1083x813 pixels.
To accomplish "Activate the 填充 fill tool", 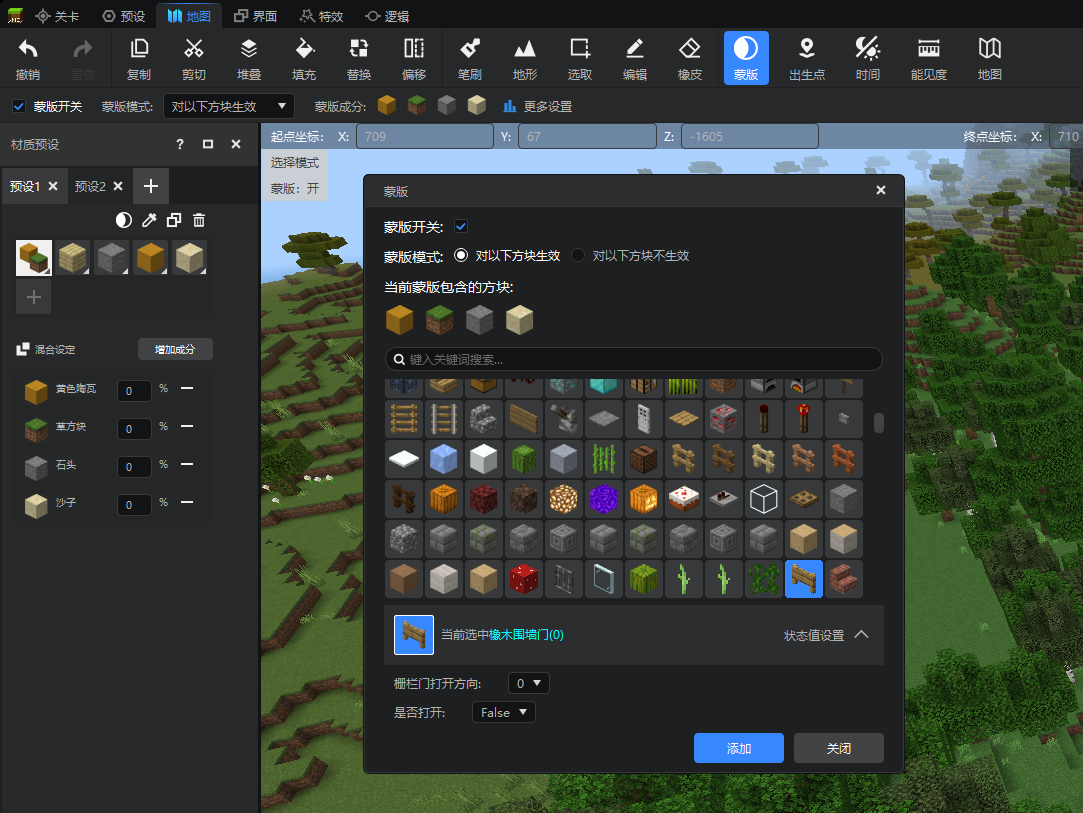I will (304, 58).
